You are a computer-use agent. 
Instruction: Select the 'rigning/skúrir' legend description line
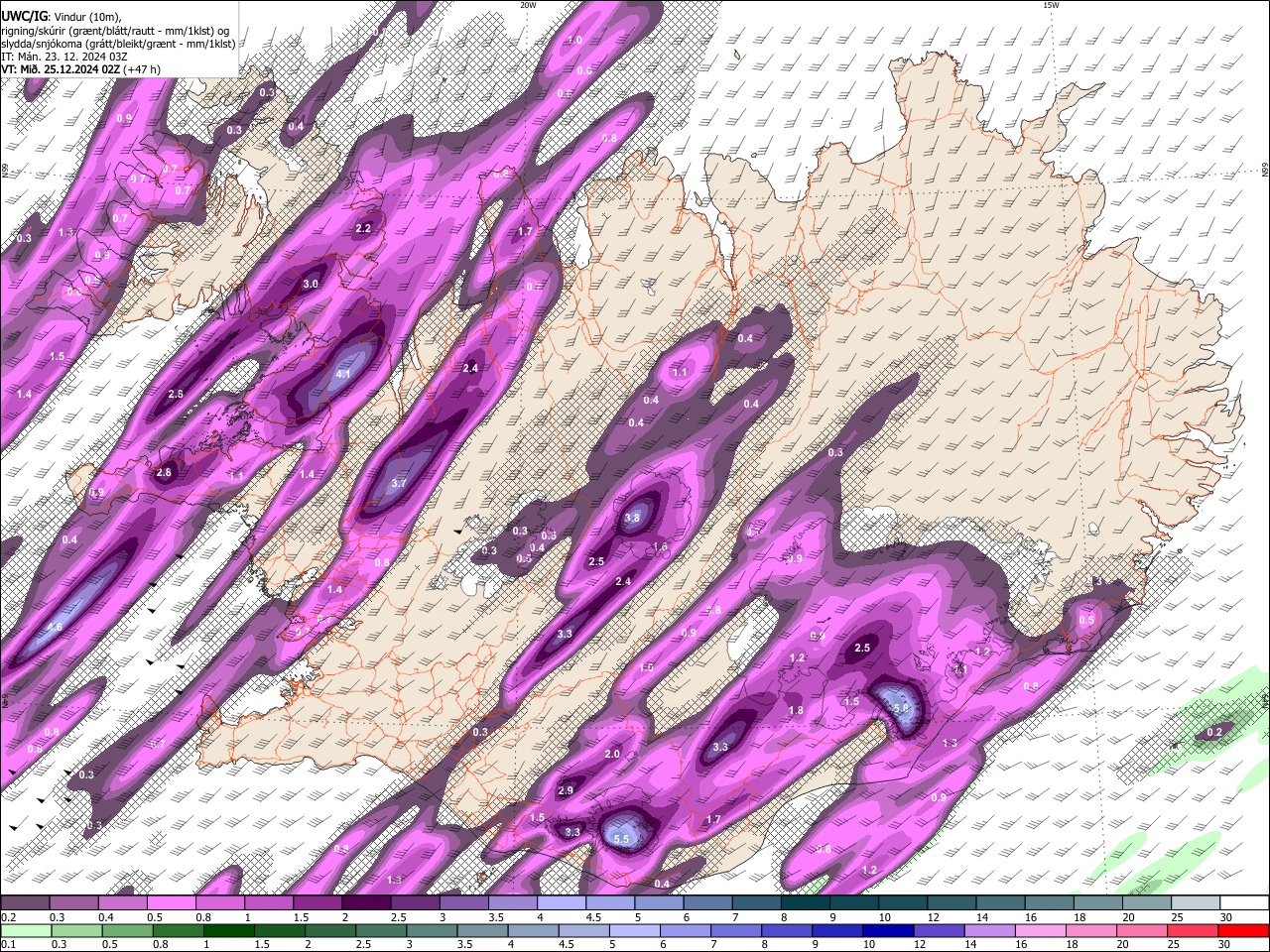pyautogui.click(x=115, y=31)
